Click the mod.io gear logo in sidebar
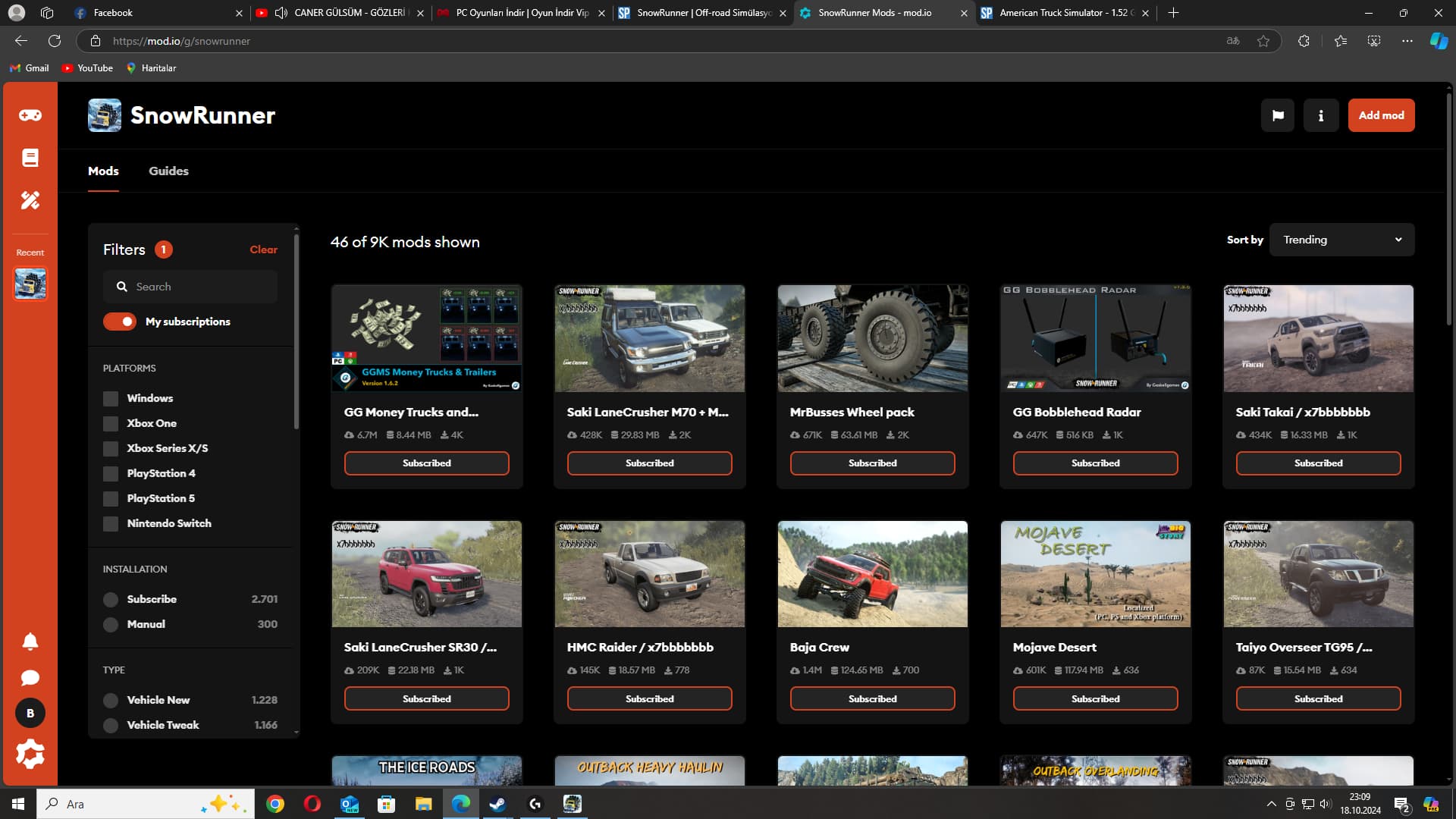The image size is (1456, 819). 30,754
